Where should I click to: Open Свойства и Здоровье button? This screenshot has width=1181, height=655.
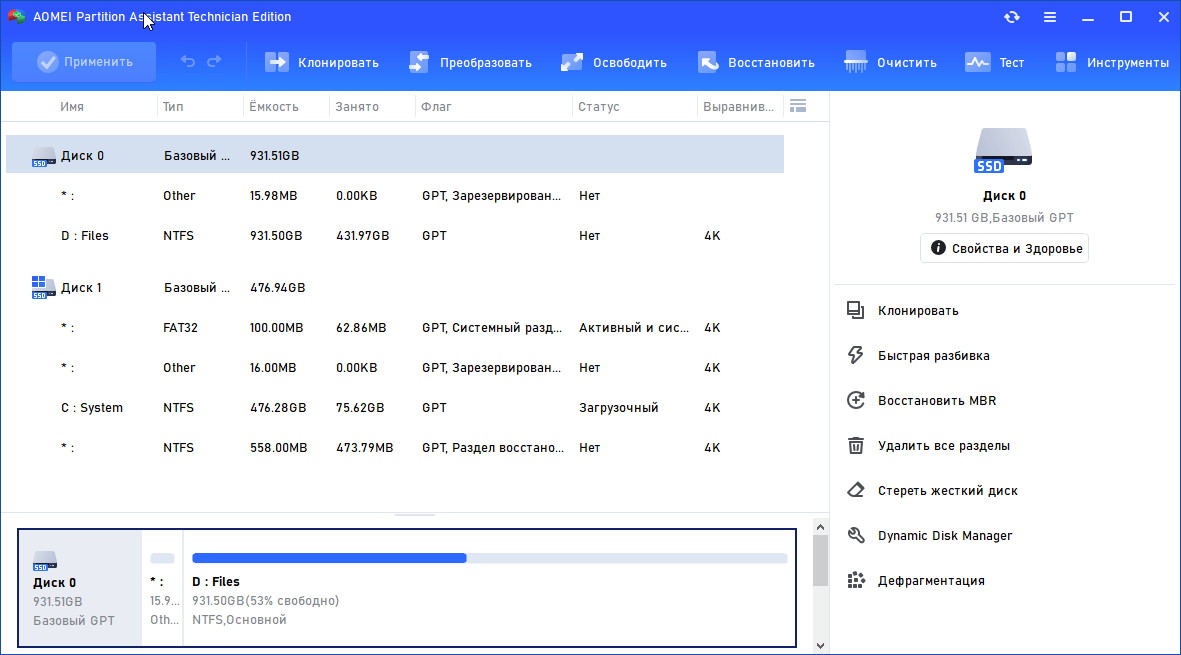coord(1004,248)
